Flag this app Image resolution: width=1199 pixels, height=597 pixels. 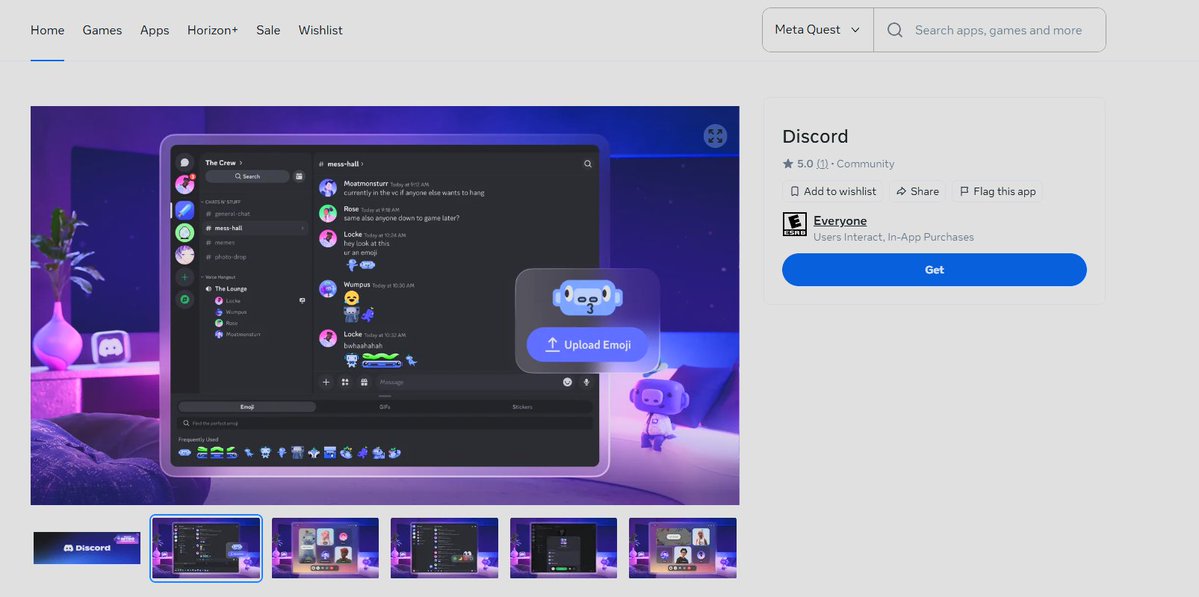click(997, 191)
